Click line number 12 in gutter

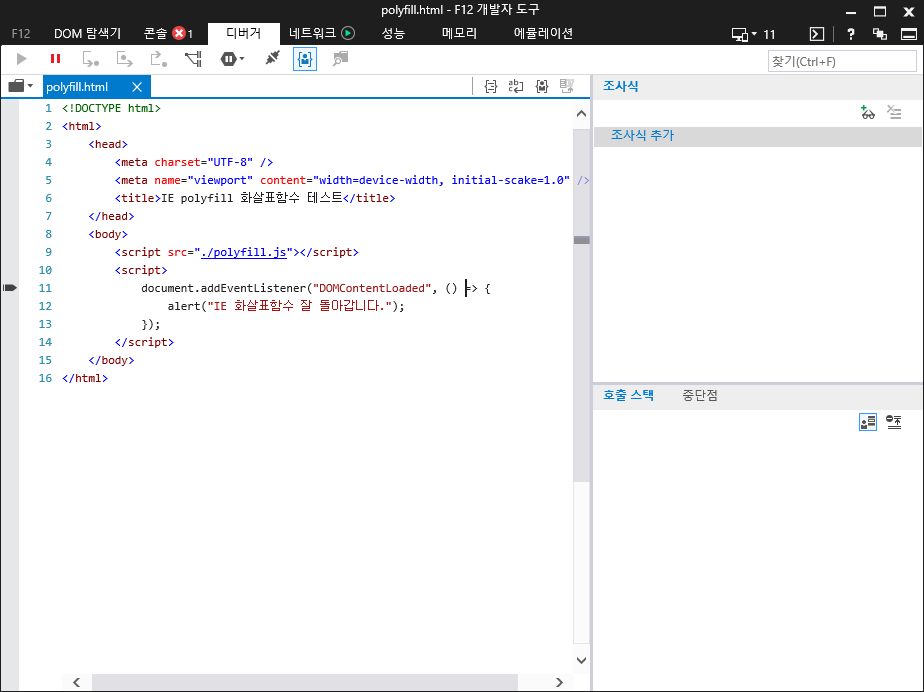45,306
